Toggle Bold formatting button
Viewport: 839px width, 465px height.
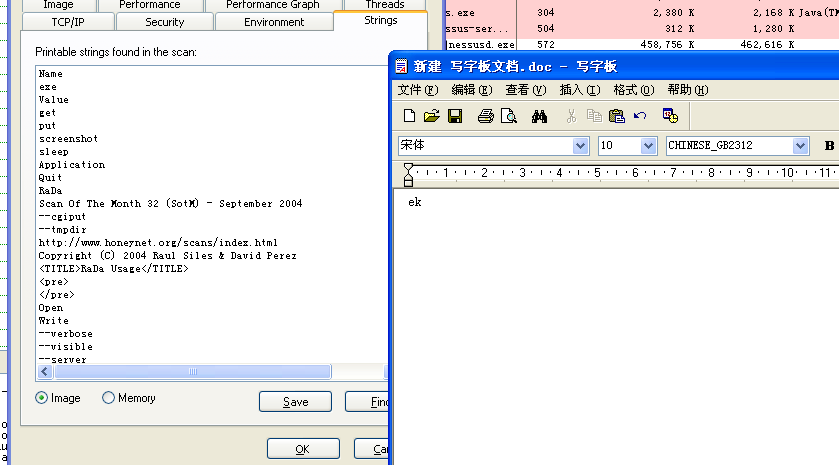tap(829, 146)
